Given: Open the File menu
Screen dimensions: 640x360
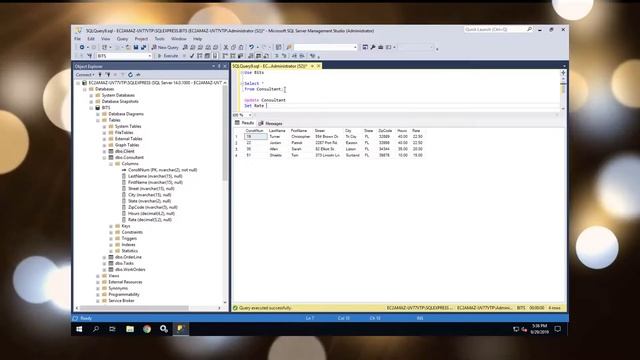Looking at the screenshot, I should 78,39.
